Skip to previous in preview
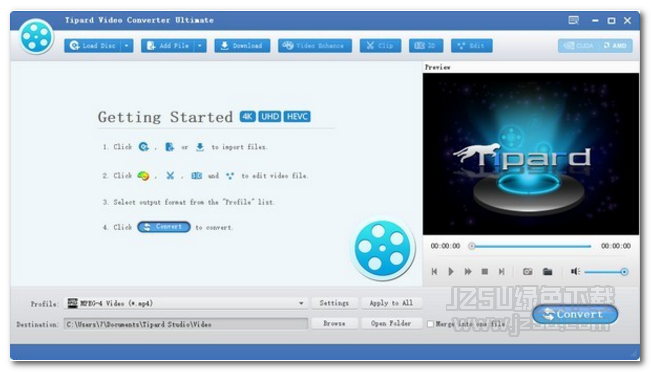Image resolution: width=651 pixels, height=372 pixels. (x=434, y=272)
